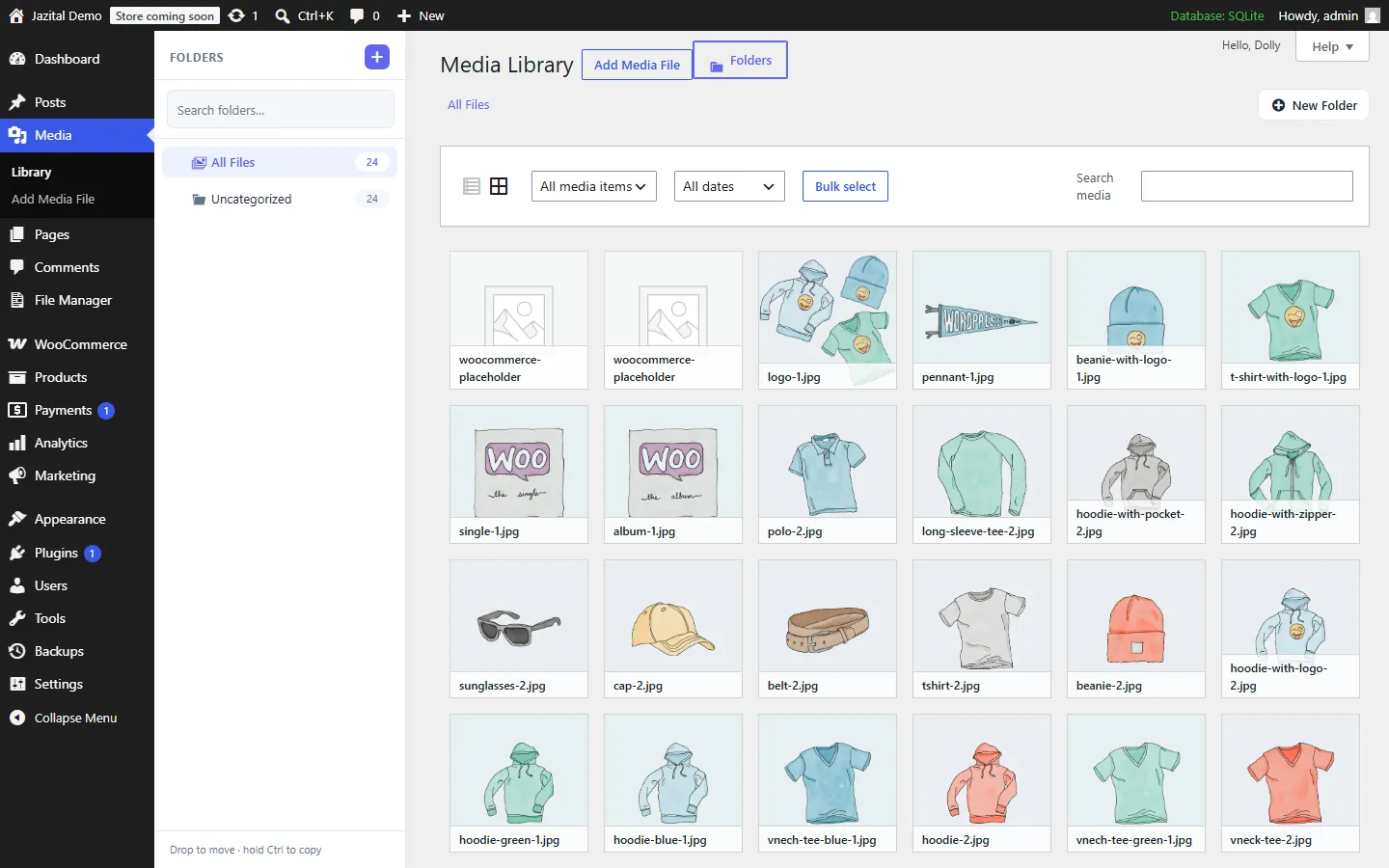Viewport: 1389px width, 868px height.
Task: Click the home icon beside Jazital Demo
Action: 16,15
